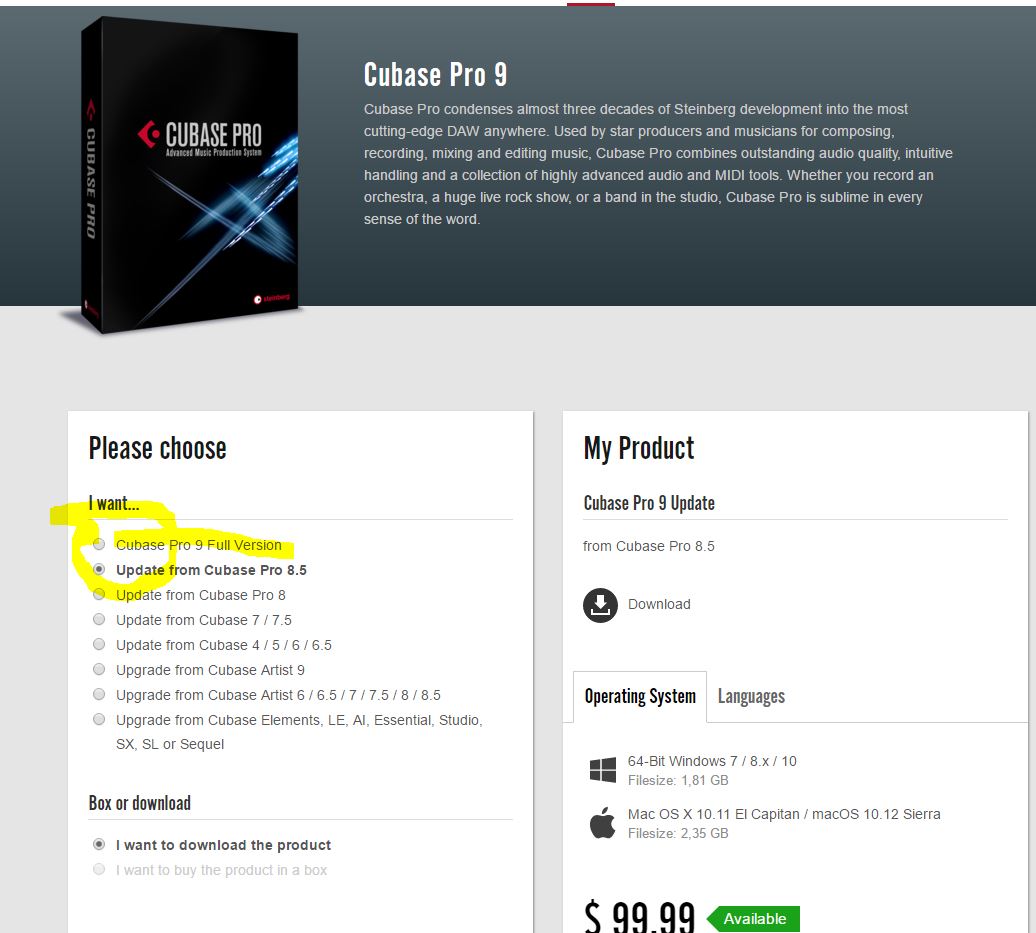The width and height of the screenshot is (1036, 933).
Task: Click the Apple logo icon
Action: (x=602, y=823)
